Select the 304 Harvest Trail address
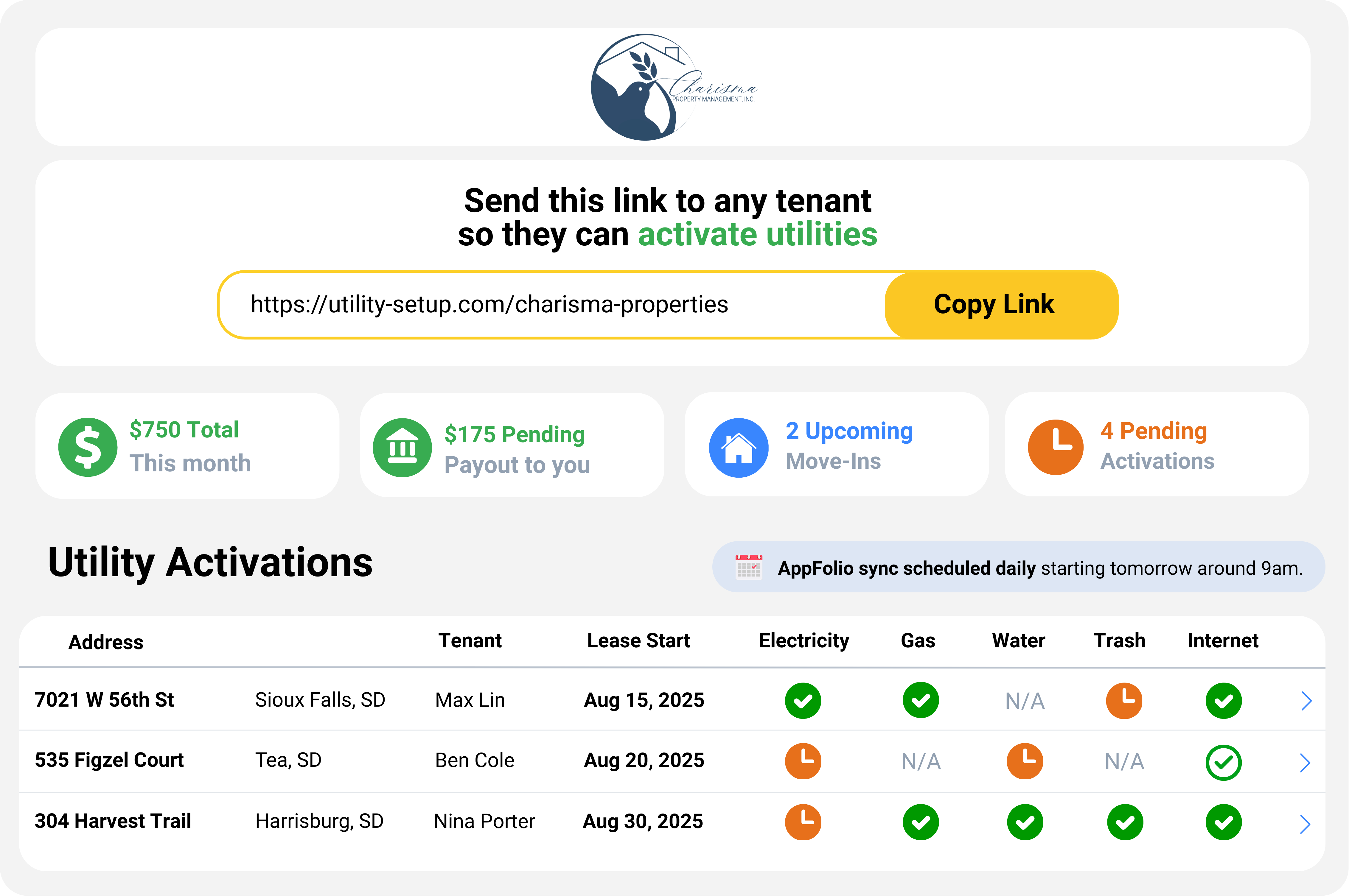The width and height of the screenshot is (1349, 896). click(x=113, y=821)
